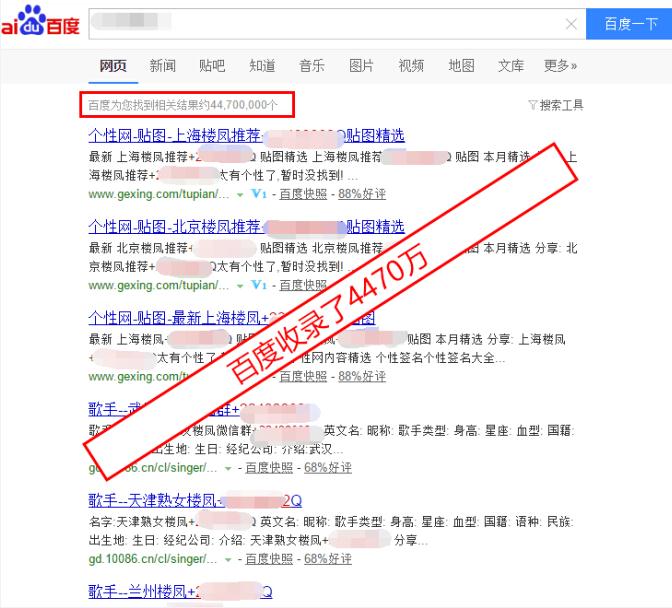Switch to the 新闻 tab
The height and width of the screenshot is (608, 672).
(x=163, y=66)
